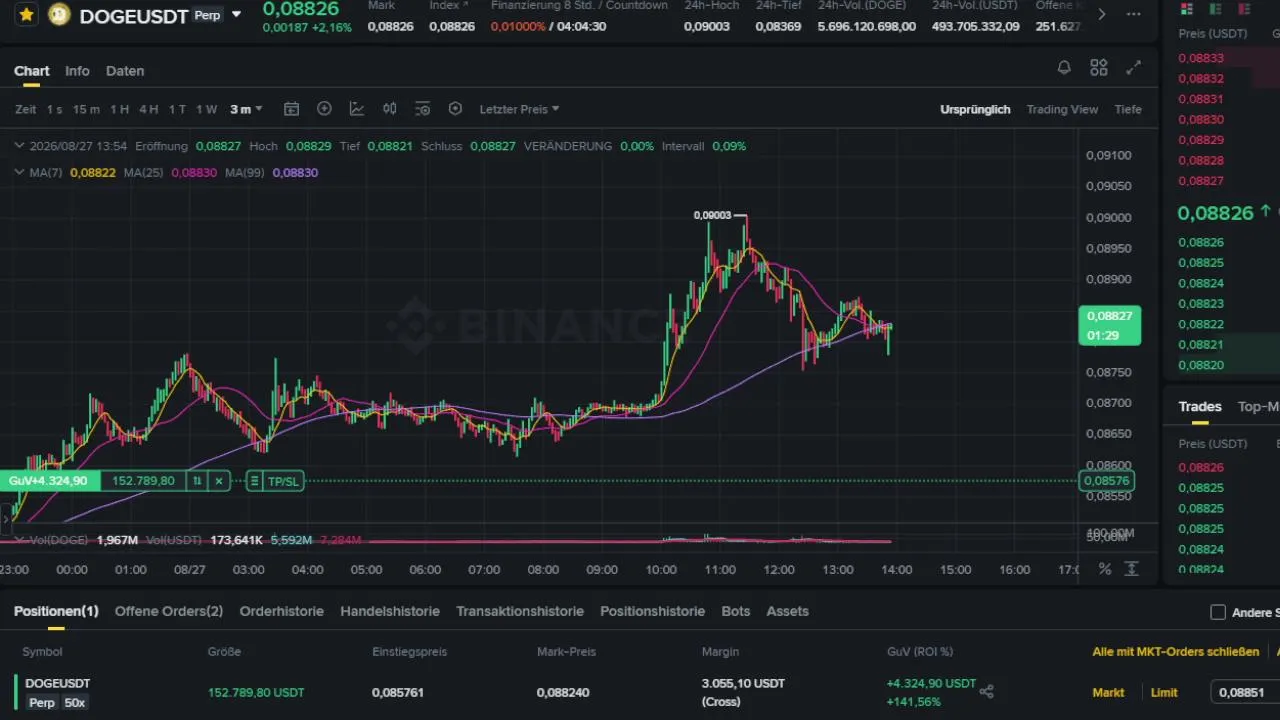Click the TP/SL button on chart

click(x=283, y=481)
